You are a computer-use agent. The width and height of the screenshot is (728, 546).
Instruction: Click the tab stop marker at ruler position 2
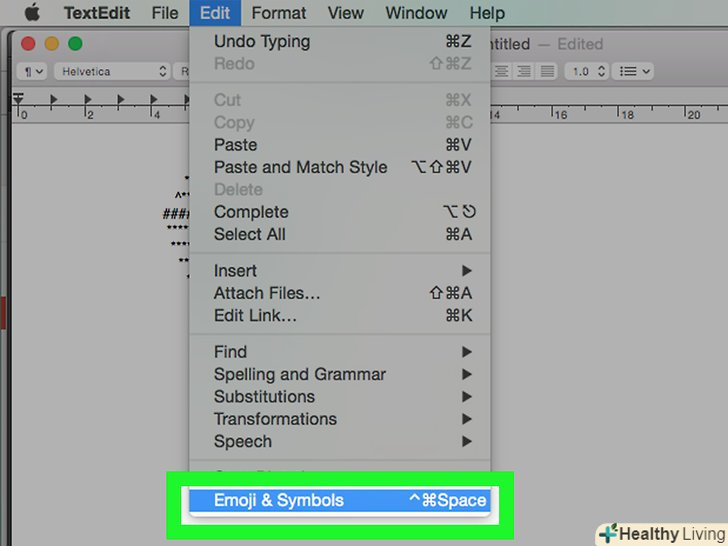[x=87, y=99]
